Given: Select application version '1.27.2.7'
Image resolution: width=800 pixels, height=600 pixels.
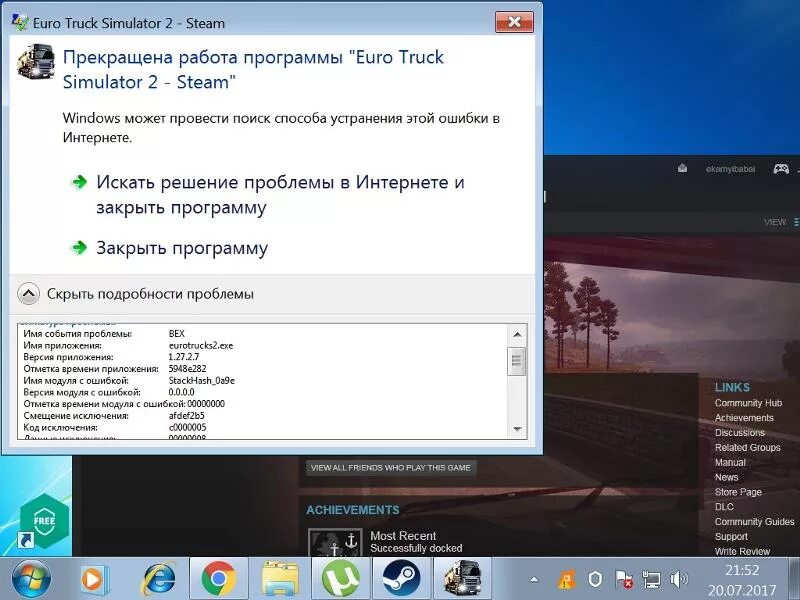Looking at the screenshot, I should [184, 357].
